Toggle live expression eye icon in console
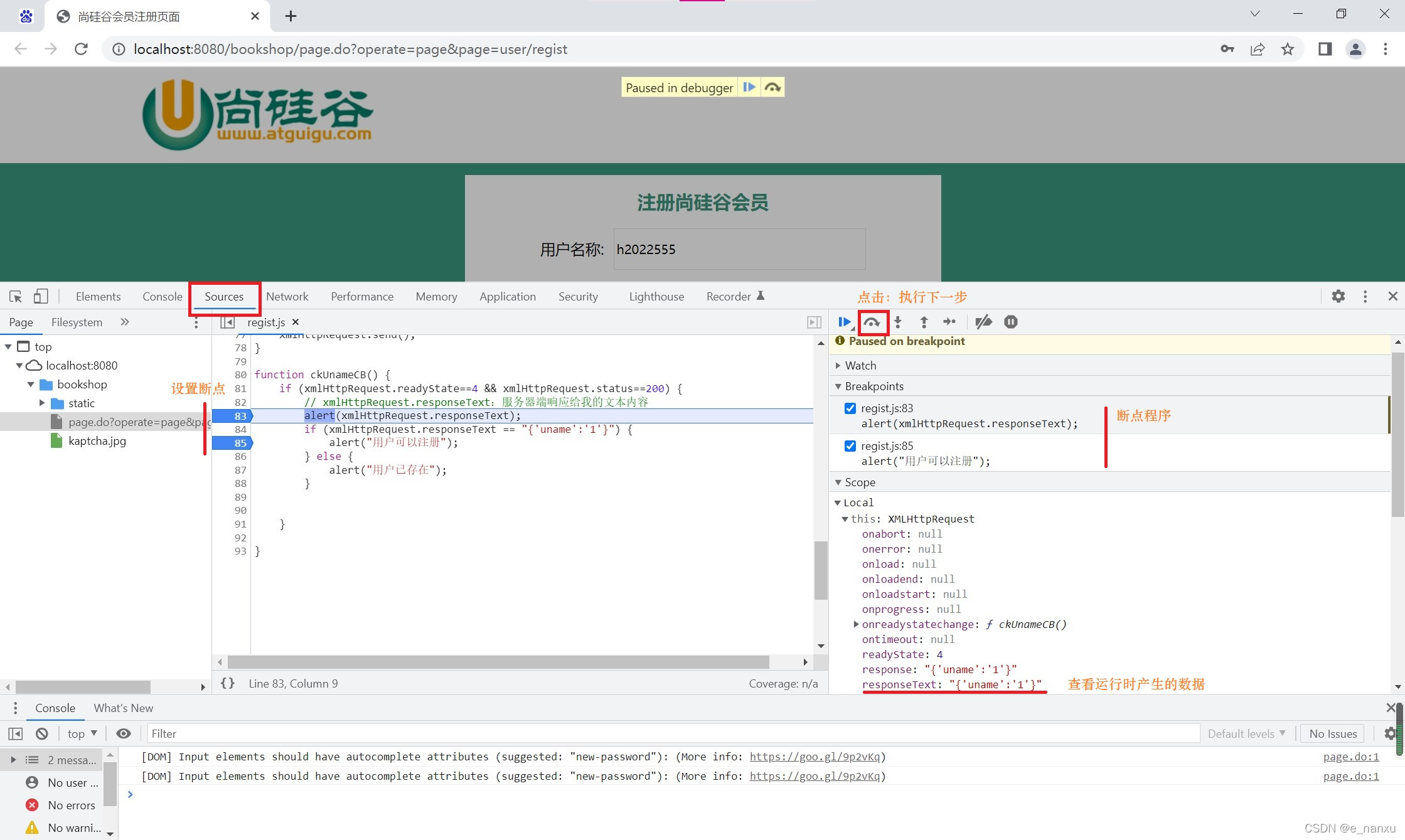The image size is (1405, 840). pyautogui.click(x=124, y=733)
